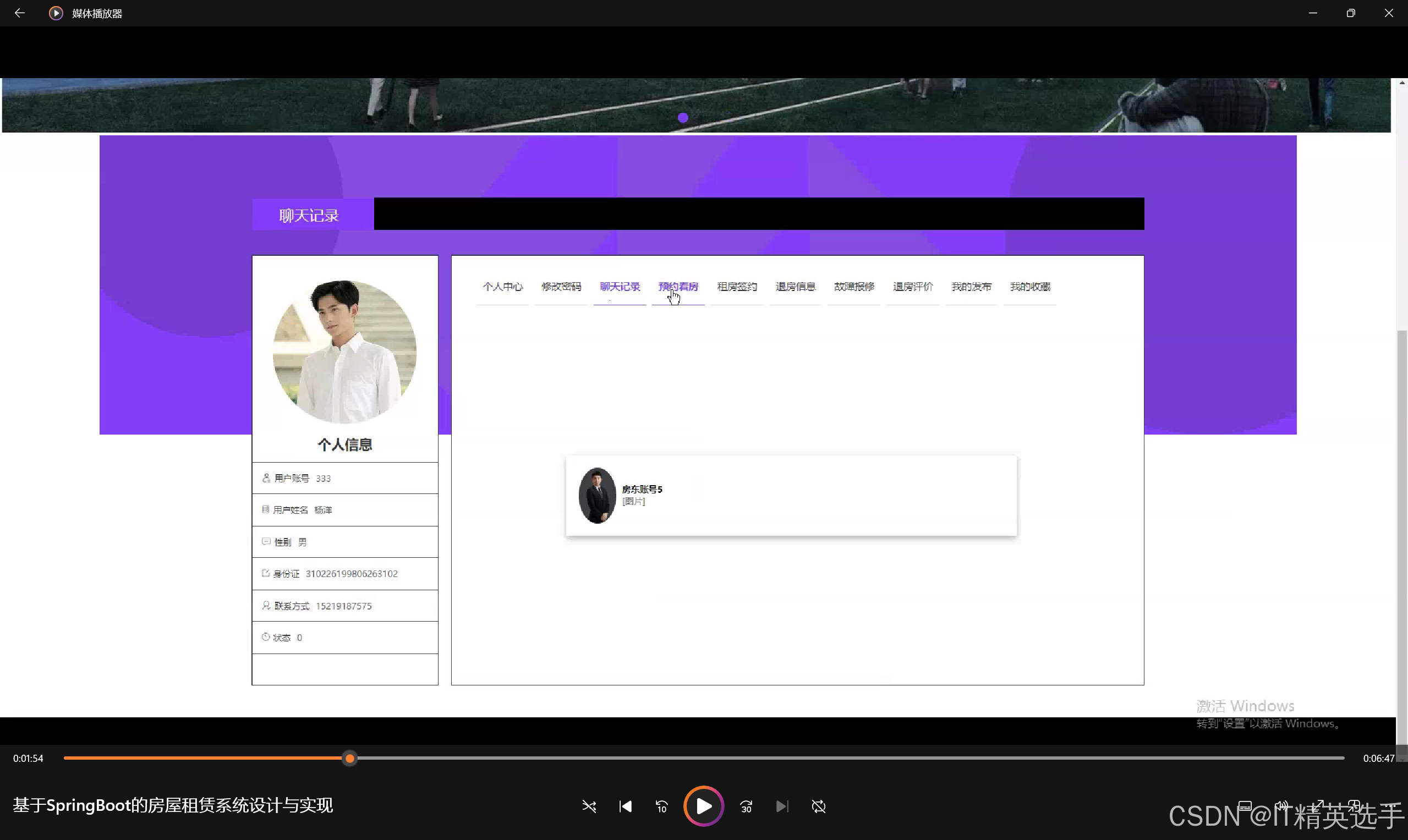
Task: Open the subtitles/captions menu
Action: [x=1245, y=805]
